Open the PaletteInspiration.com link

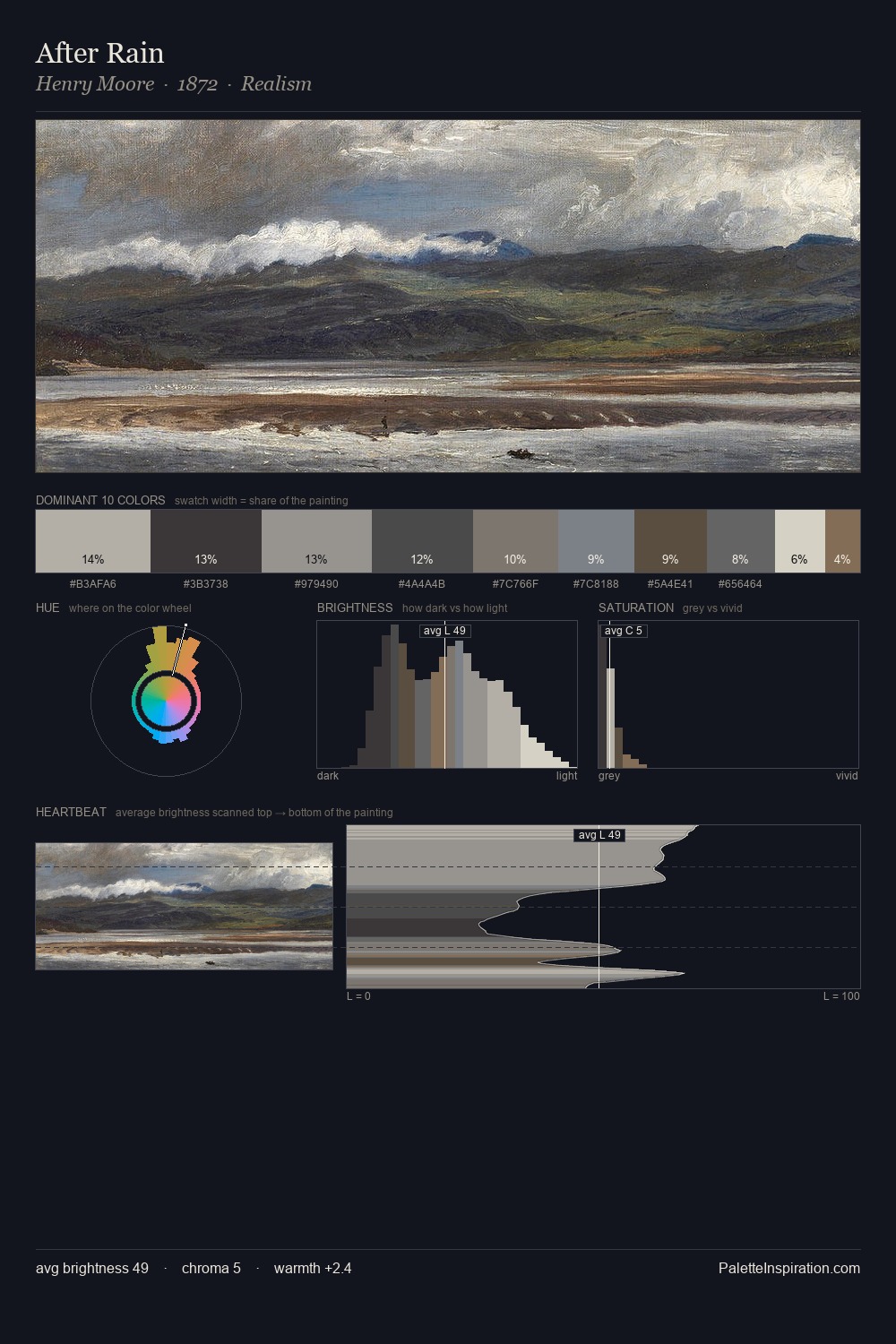pos(789,1268)
